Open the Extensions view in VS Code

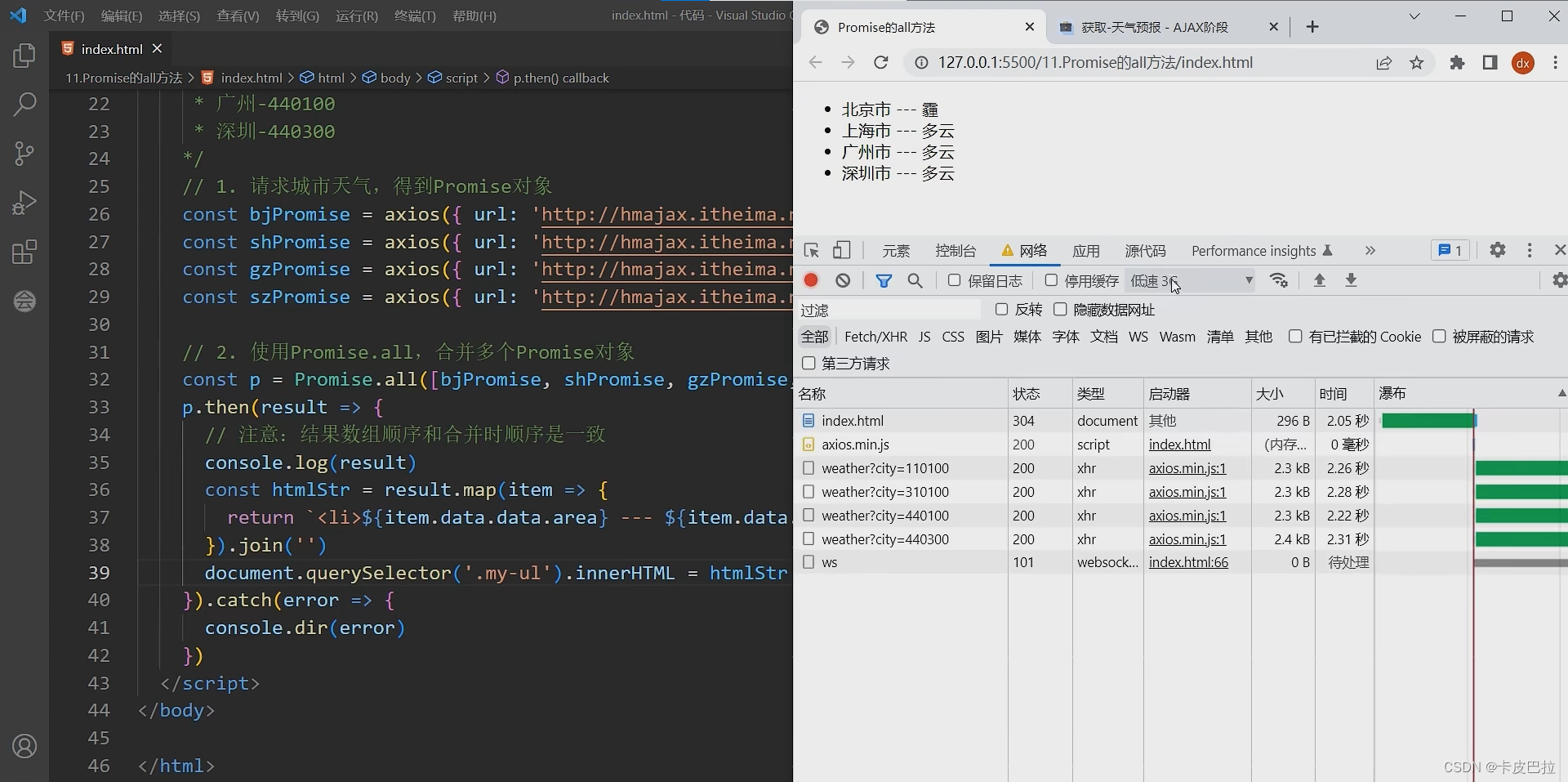(x=24, y=252)
